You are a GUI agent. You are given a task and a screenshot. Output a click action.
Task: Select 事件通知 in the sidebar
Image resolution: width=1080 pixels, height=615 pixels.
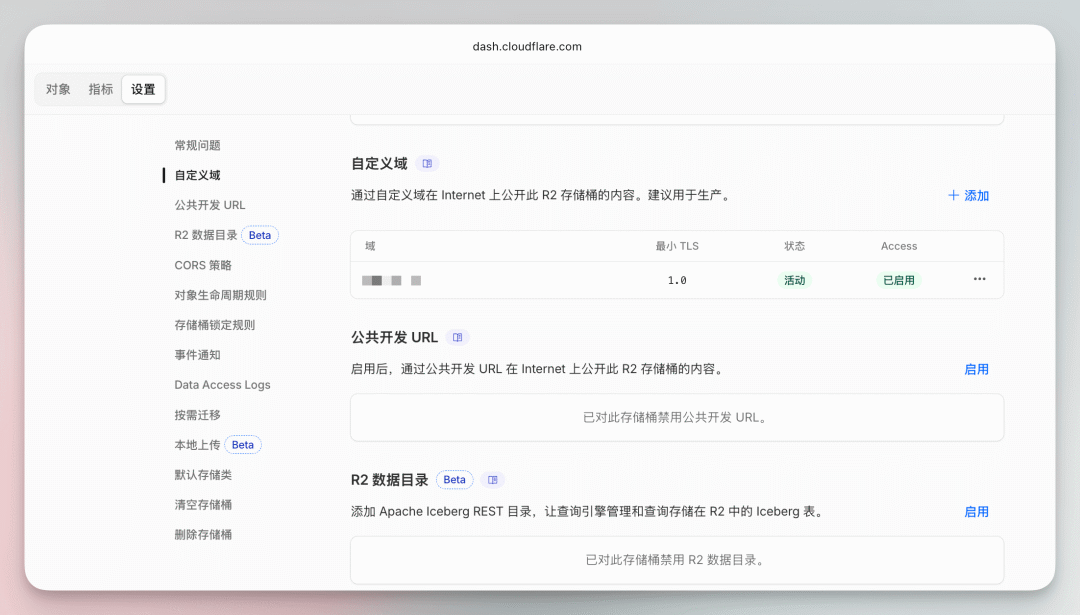(198, 355)
